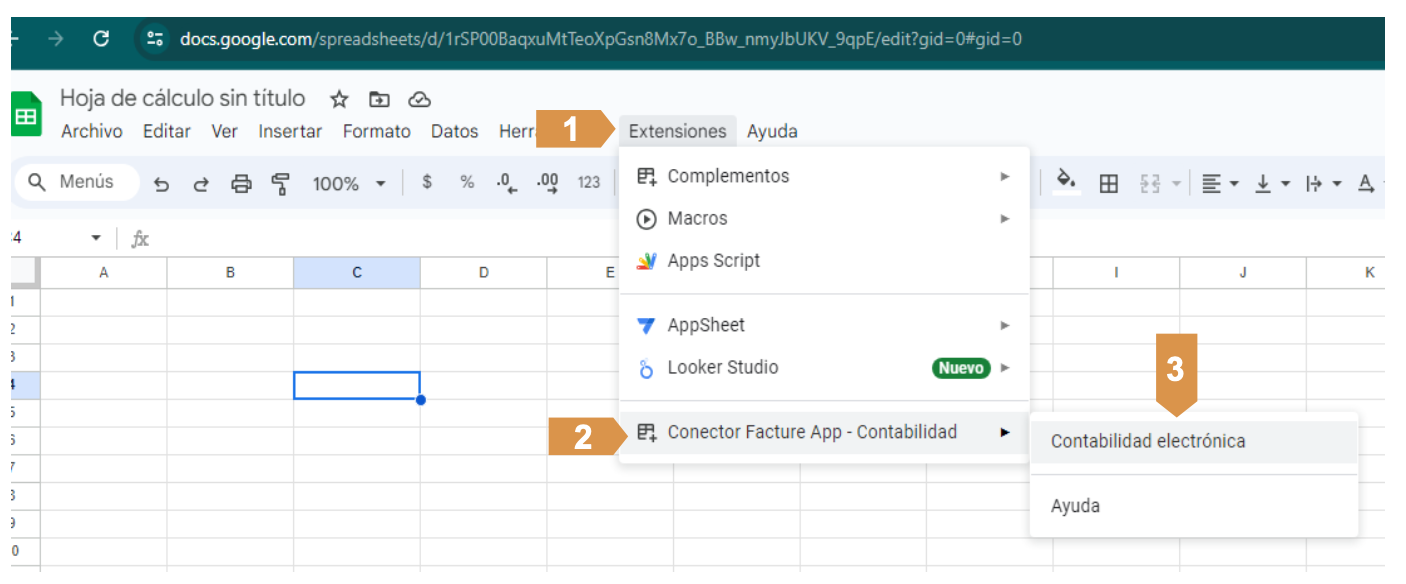Click the fill color bucket
The image size is (1406, 584).
[1067, 183]
